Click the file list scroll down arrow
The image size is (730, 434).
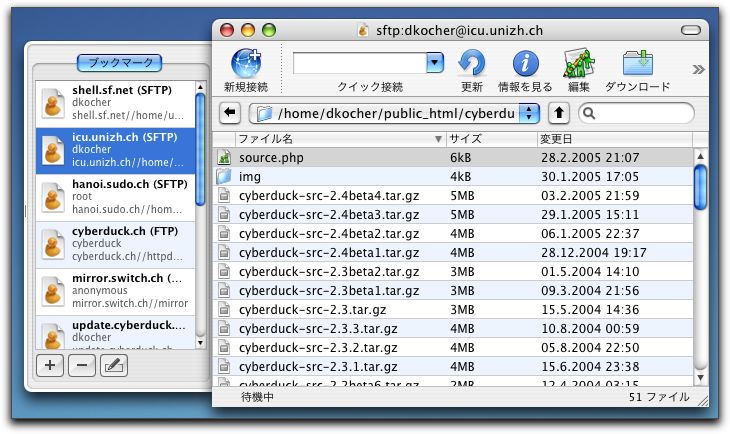[x=700, y=378]
